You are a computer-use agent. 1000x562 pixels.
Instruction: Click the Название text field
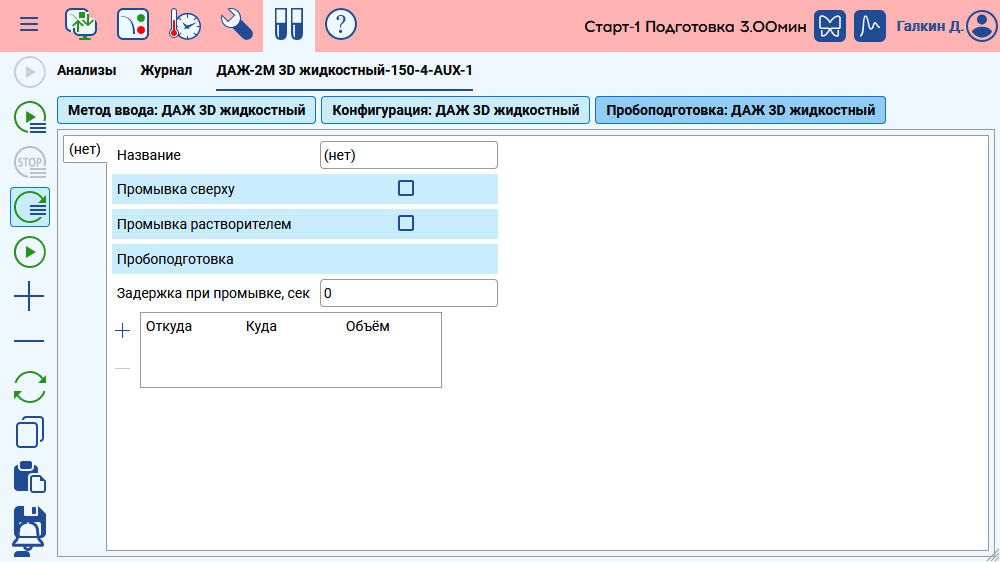[x=408, y=155]
